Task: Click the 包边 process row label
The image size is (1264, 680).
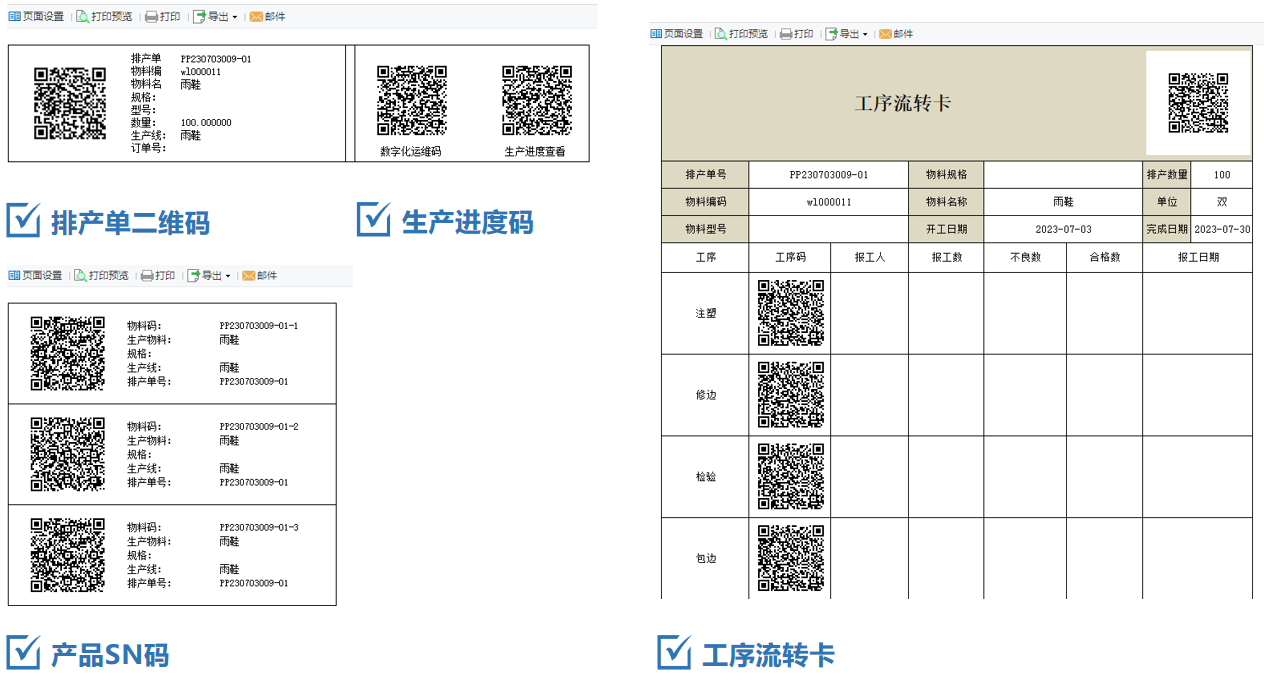Action: [705, 559]
